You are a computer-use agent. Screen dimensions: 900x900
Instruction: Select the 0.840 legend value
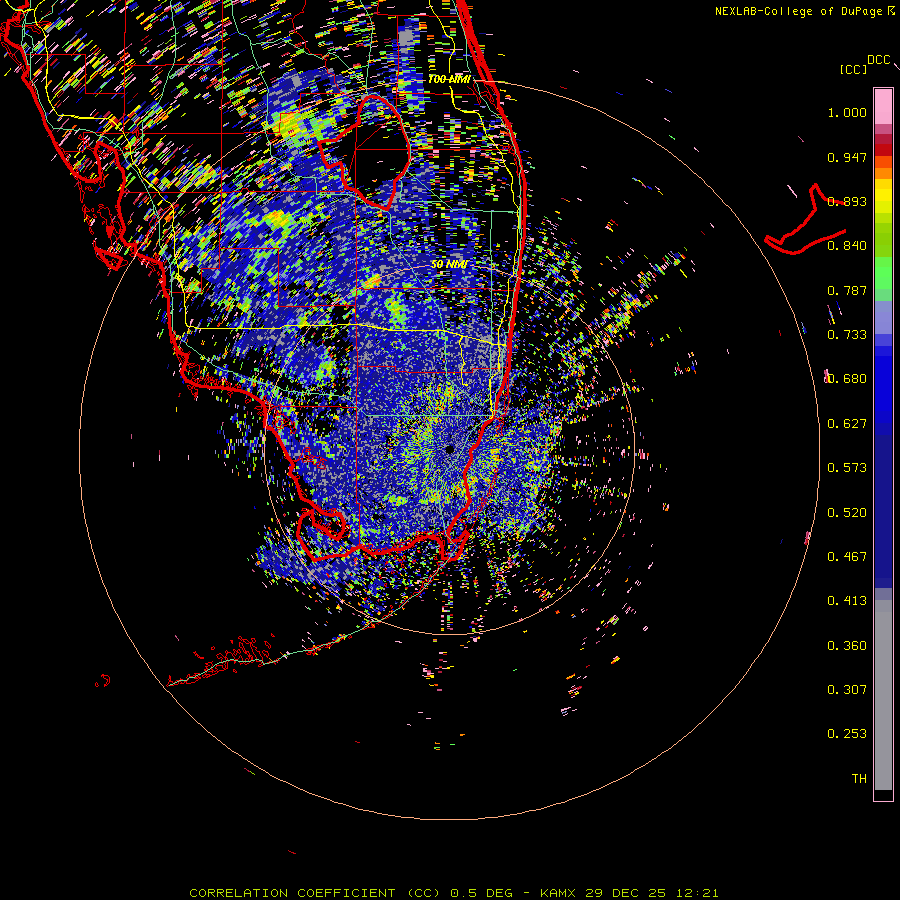tap(847, 246)
